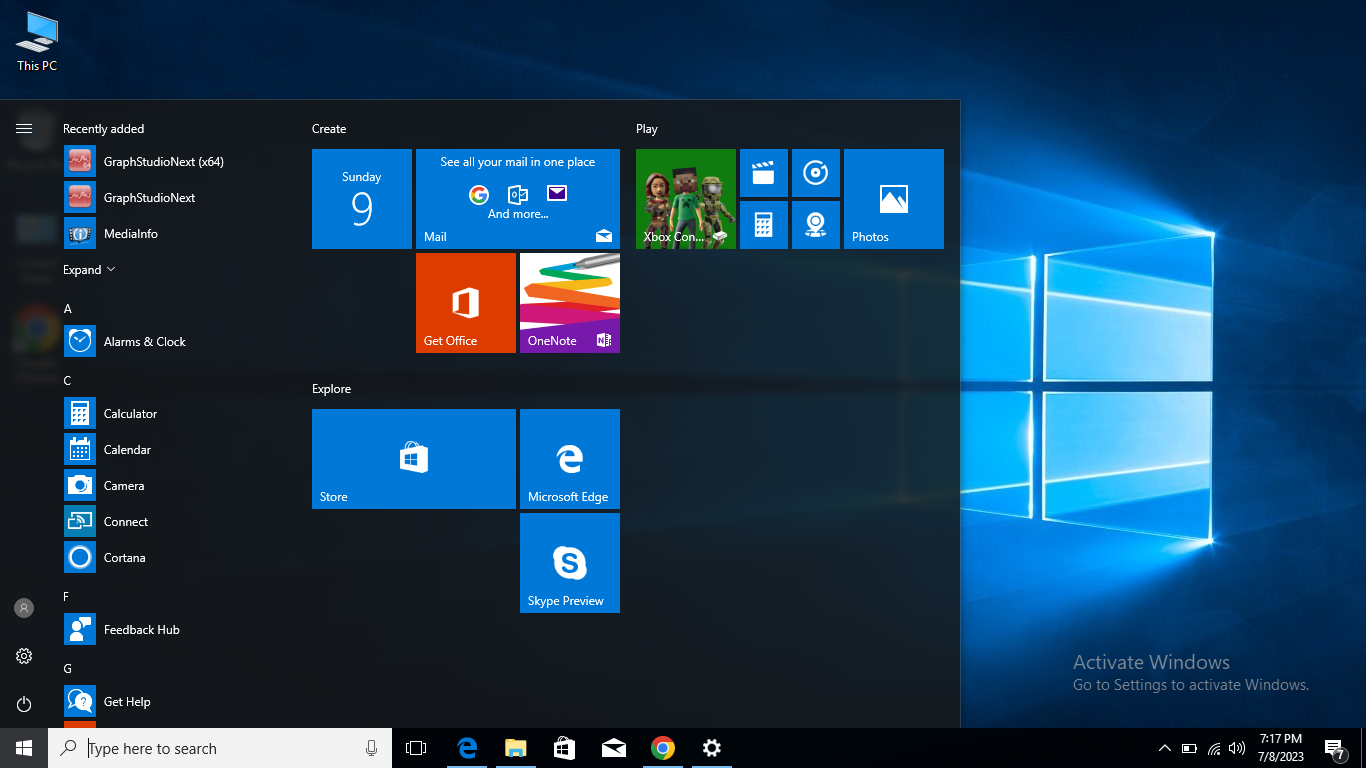1366x768 pixels.
Task: Open Calculator from the app list
Action: (x=170, y=413)
